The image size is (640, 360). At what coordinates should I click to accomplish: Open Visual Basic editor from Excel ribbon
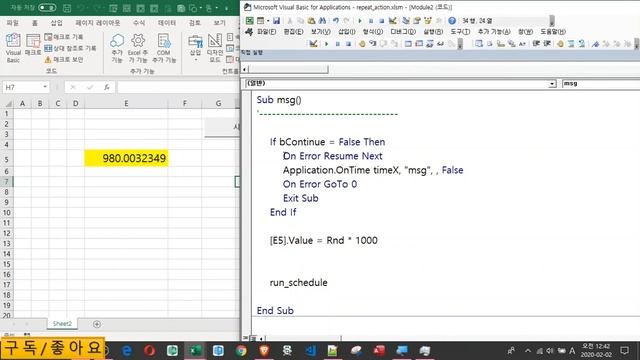point(13,48)
